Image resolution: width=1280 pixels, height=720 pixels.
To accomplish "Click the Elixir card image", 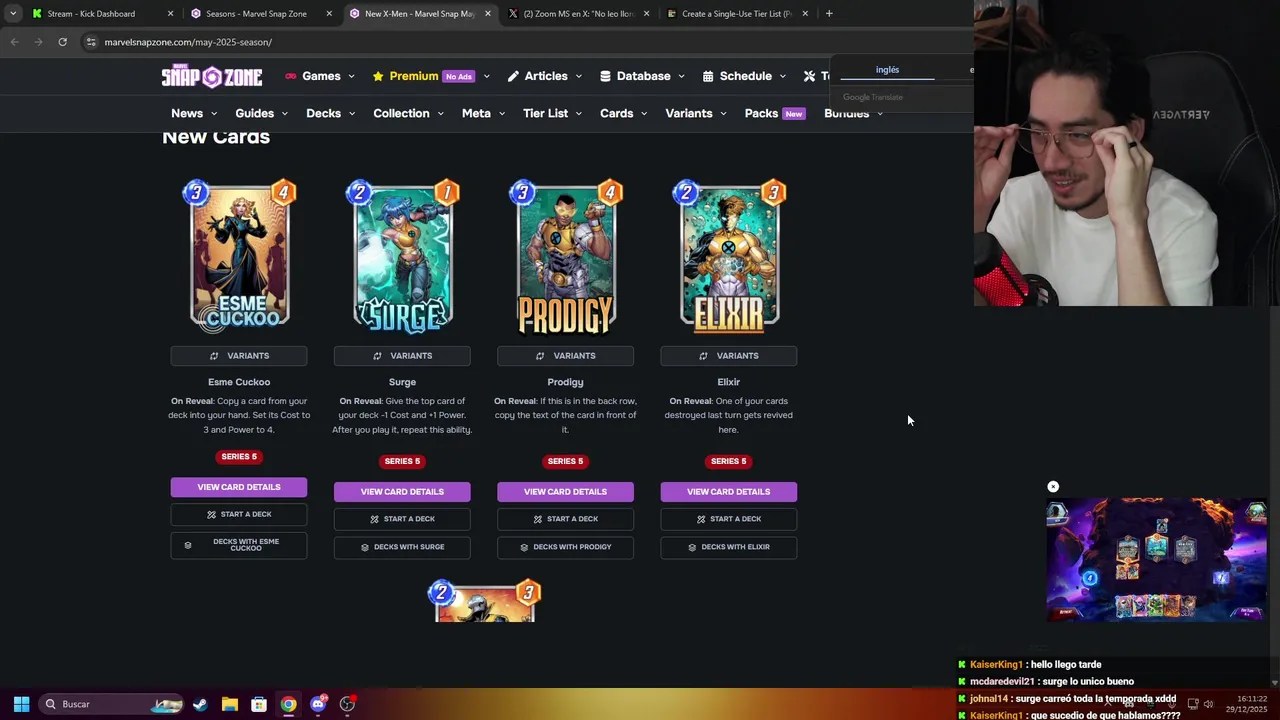I will coord(728,256).
